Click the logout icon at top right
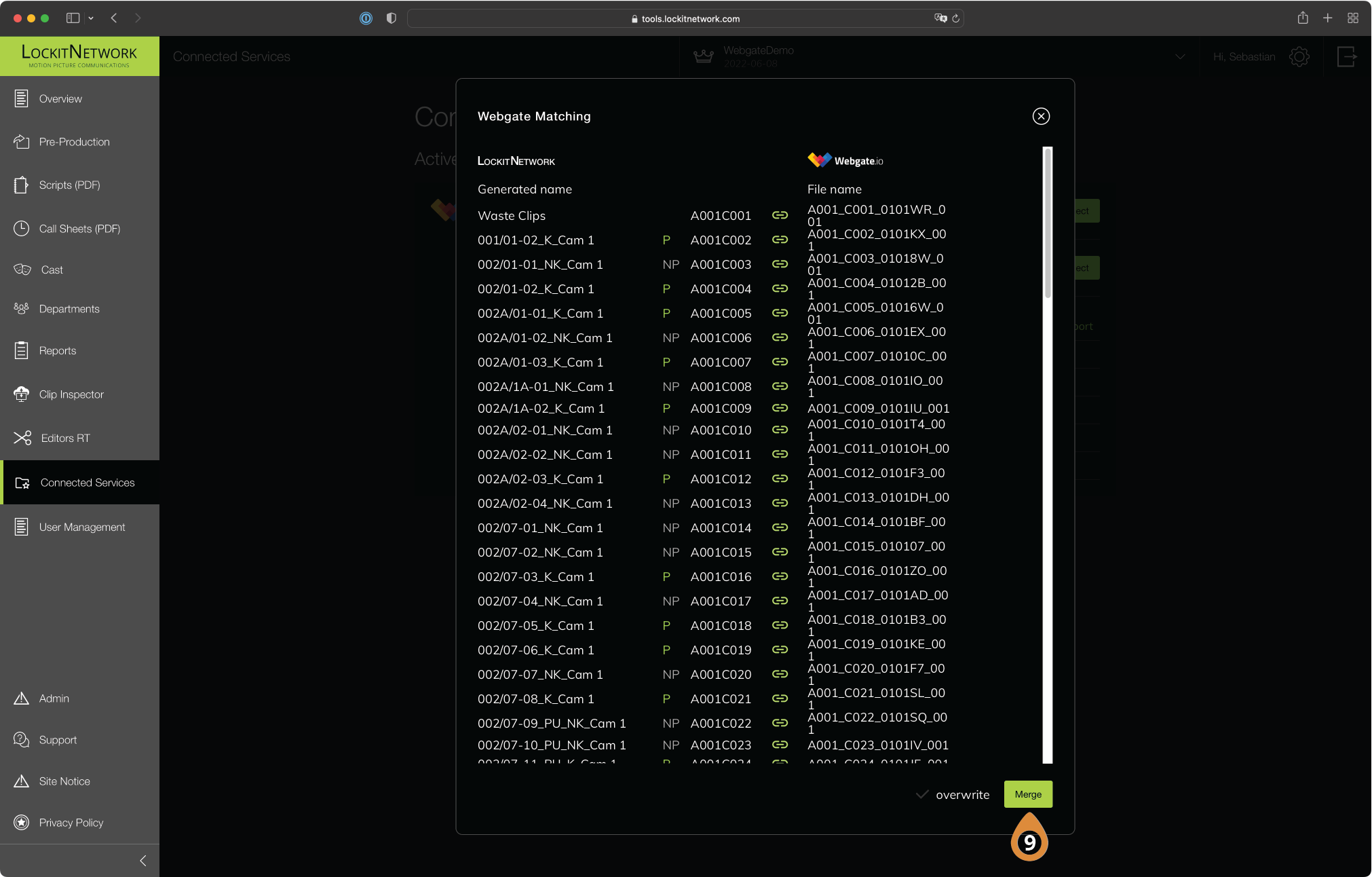Viewport: 1372px width, 877px height. pos(1346,56)
